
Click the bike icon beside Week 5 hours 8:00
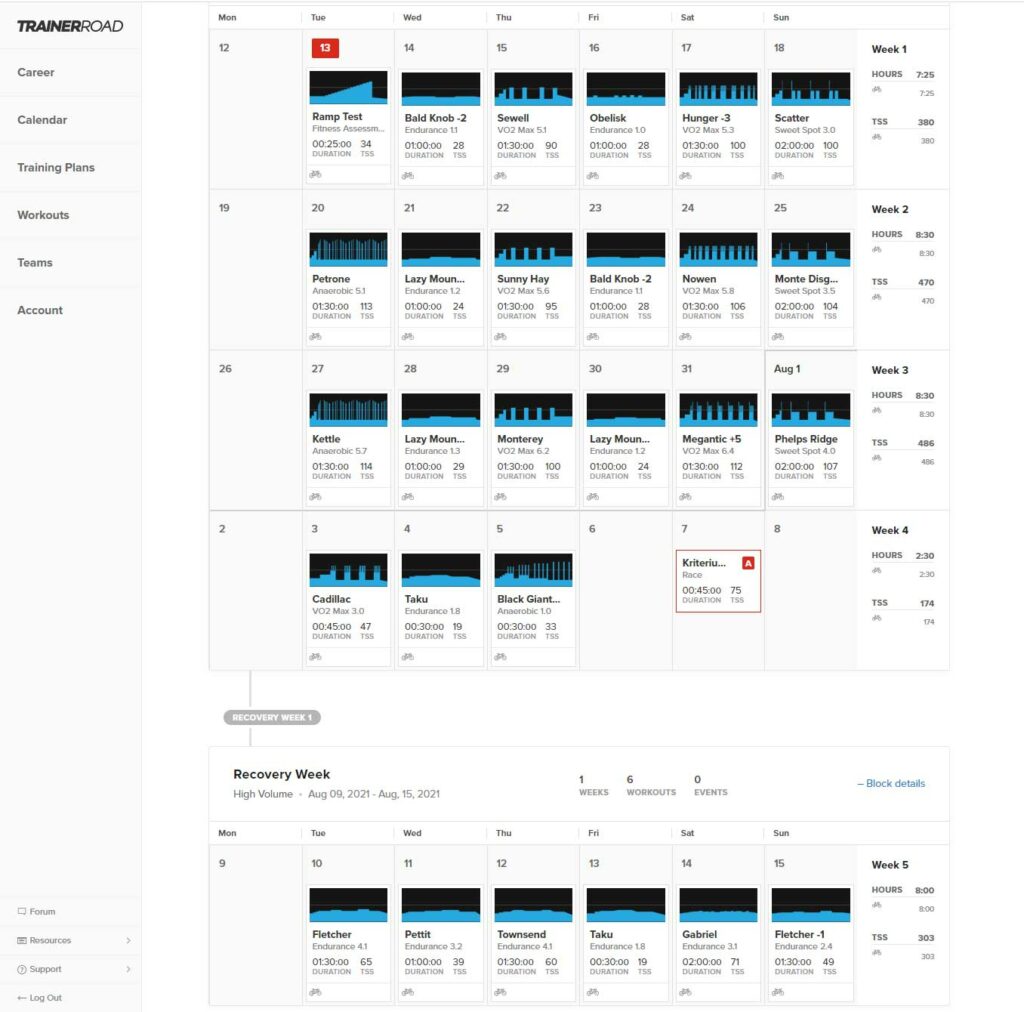[876, 905]
